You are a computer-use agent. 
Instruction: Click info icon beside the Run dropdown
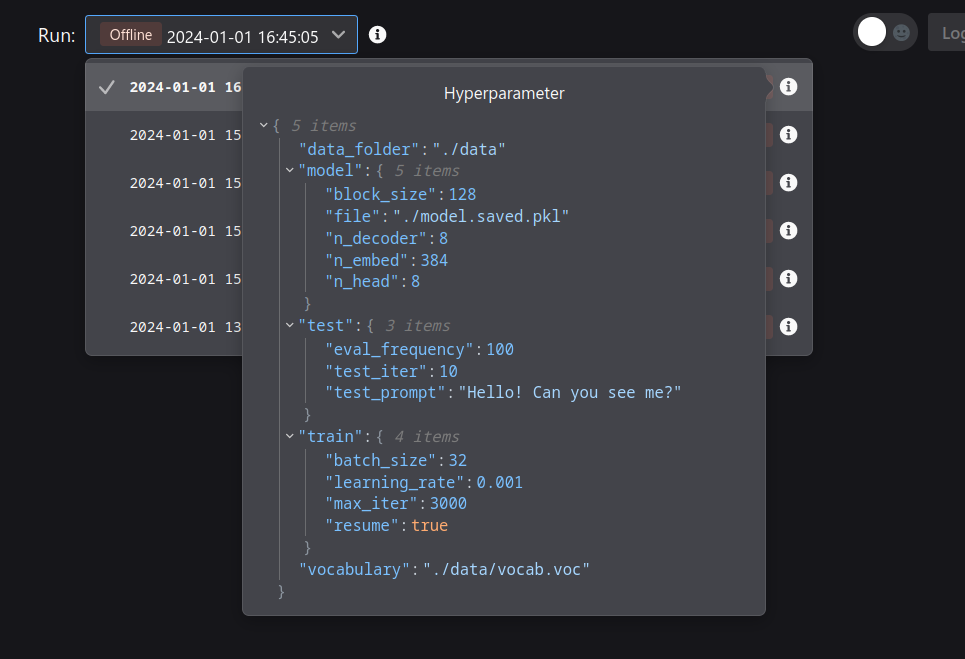(377, 35)
